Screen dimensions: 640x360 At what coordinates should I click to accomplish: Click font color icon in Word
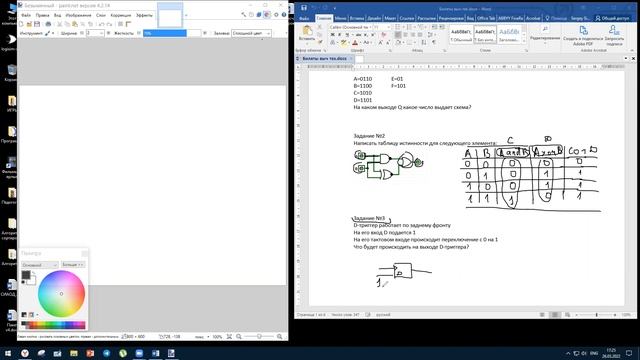click(x=355, y=42)
